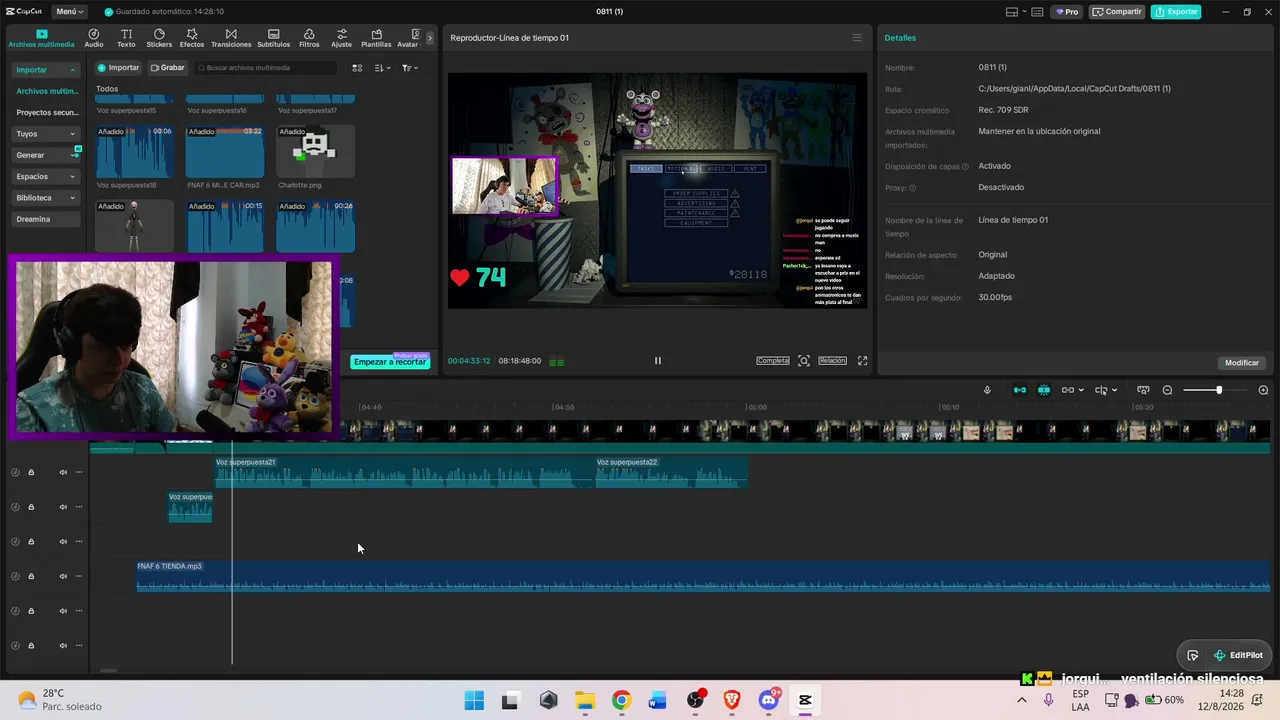This screenshot has height=720, width=1280.
Task: Click the scan-frame icon beside Completa
Action: click(x=804, y=361)
